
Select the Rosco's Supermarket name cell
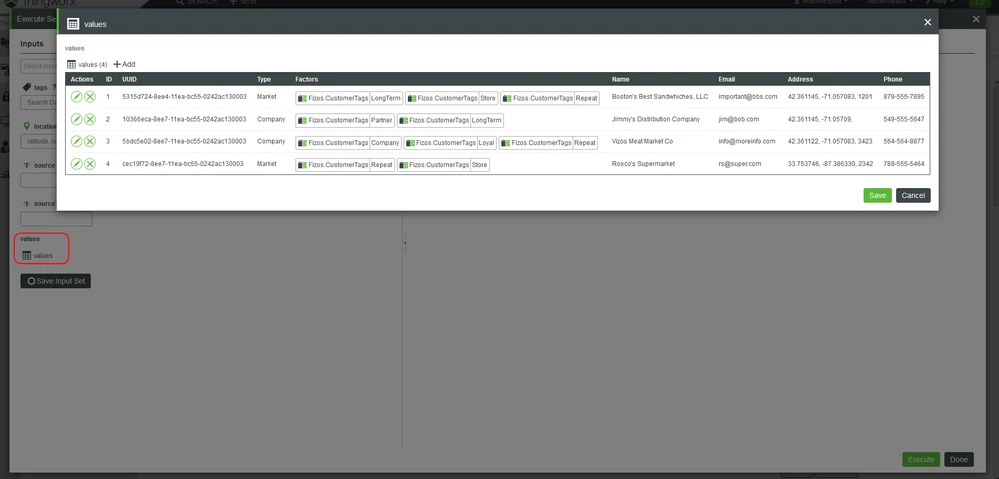643,164
